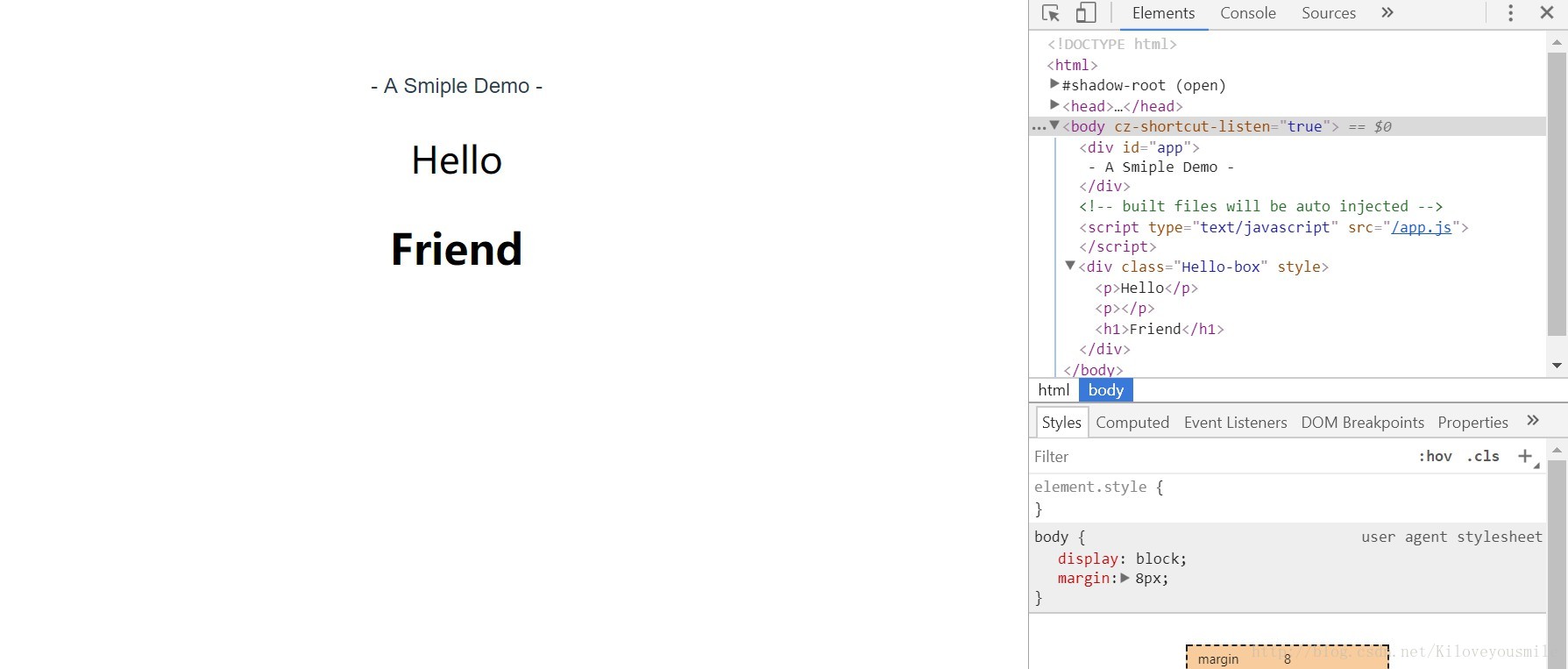Click the user agent stylesheet label

pos(1451,537)
